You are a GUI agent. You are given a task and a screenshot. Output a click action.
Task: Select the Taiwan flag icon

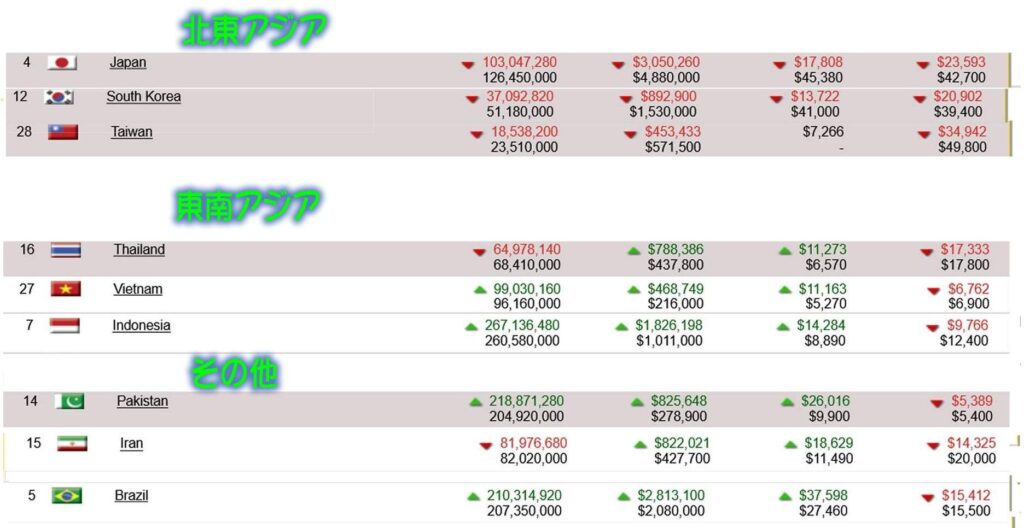coord(63,132)
